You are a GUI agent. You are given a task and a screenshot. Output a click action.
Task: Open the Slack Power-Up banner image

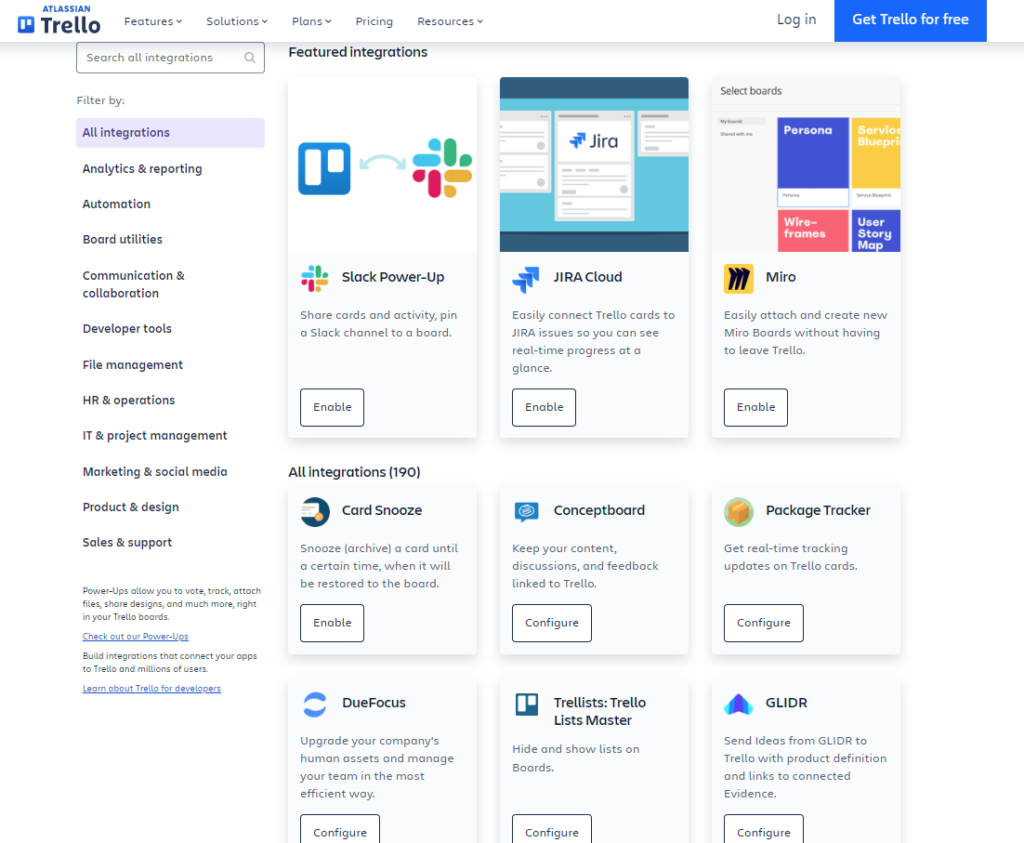[x=382, y=165]
